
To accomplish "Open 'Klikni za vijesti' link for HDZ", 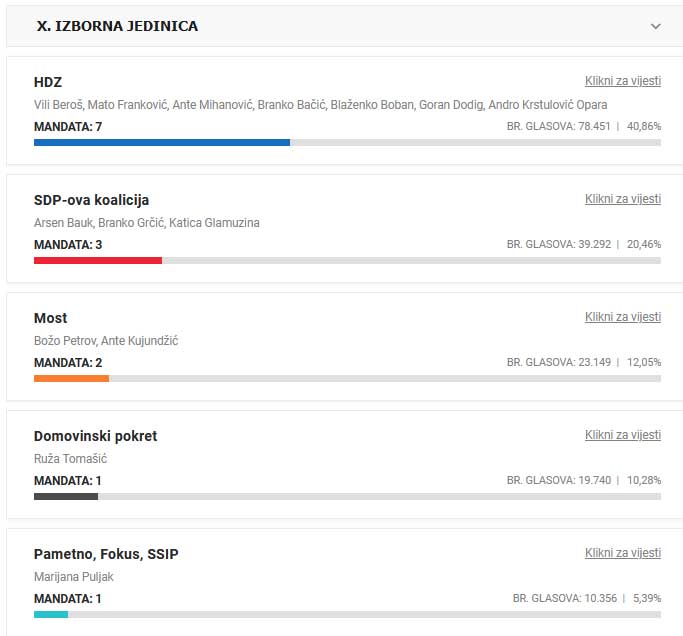I will click(622, 81).
